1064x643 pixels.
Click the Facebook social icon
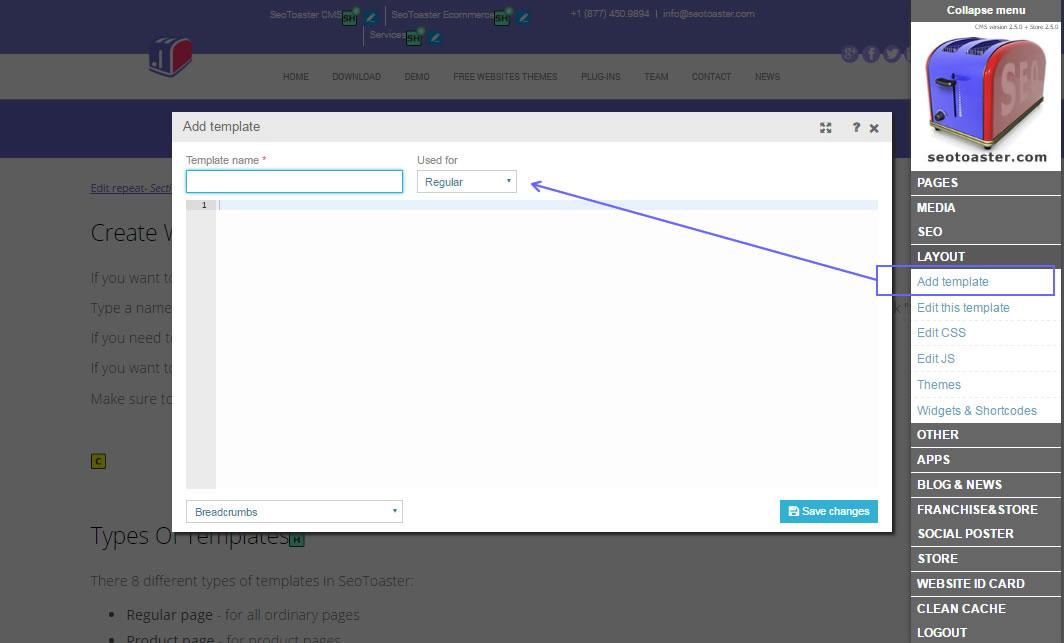pos(871,54)
